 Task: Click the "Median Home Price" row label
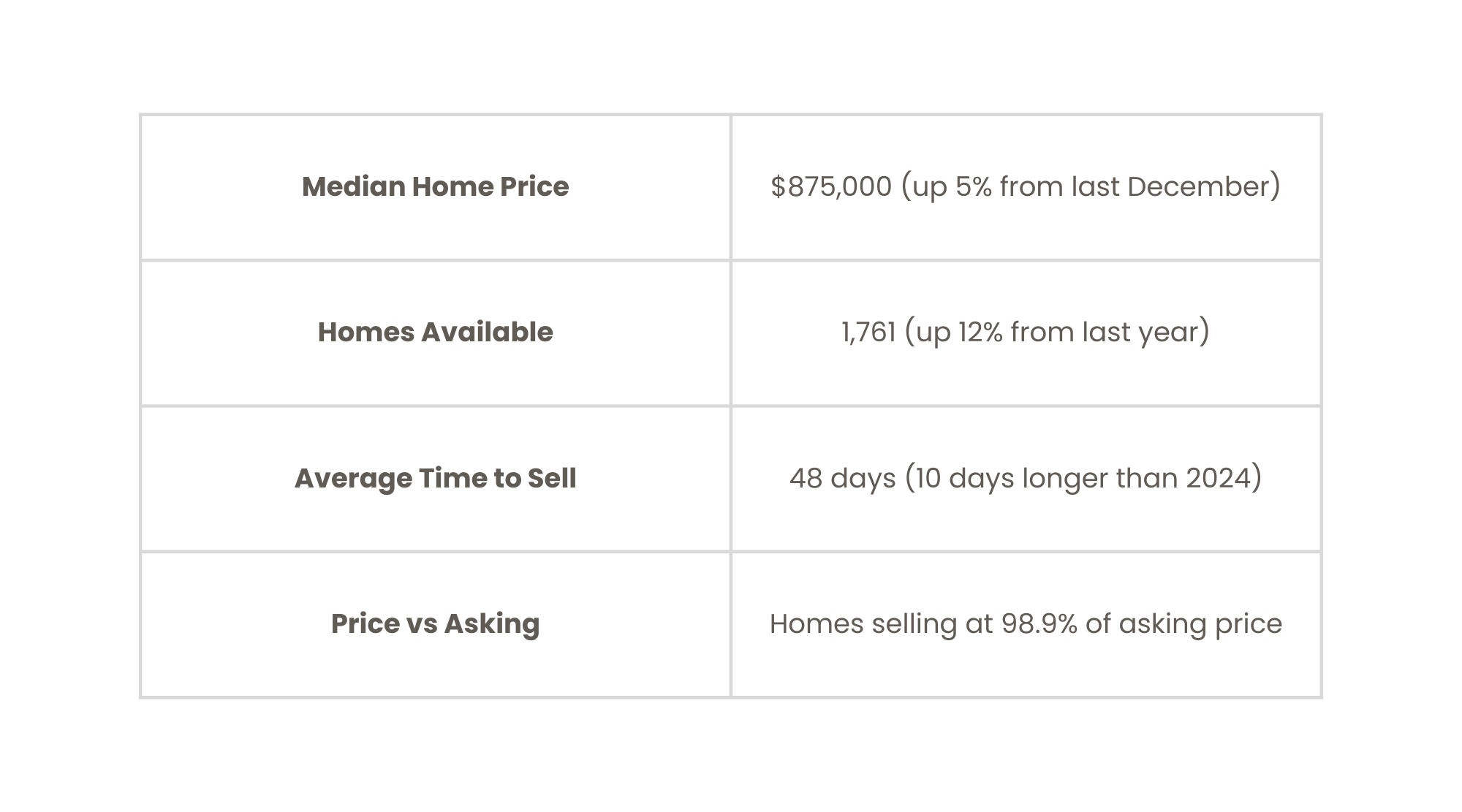point(435,187)
